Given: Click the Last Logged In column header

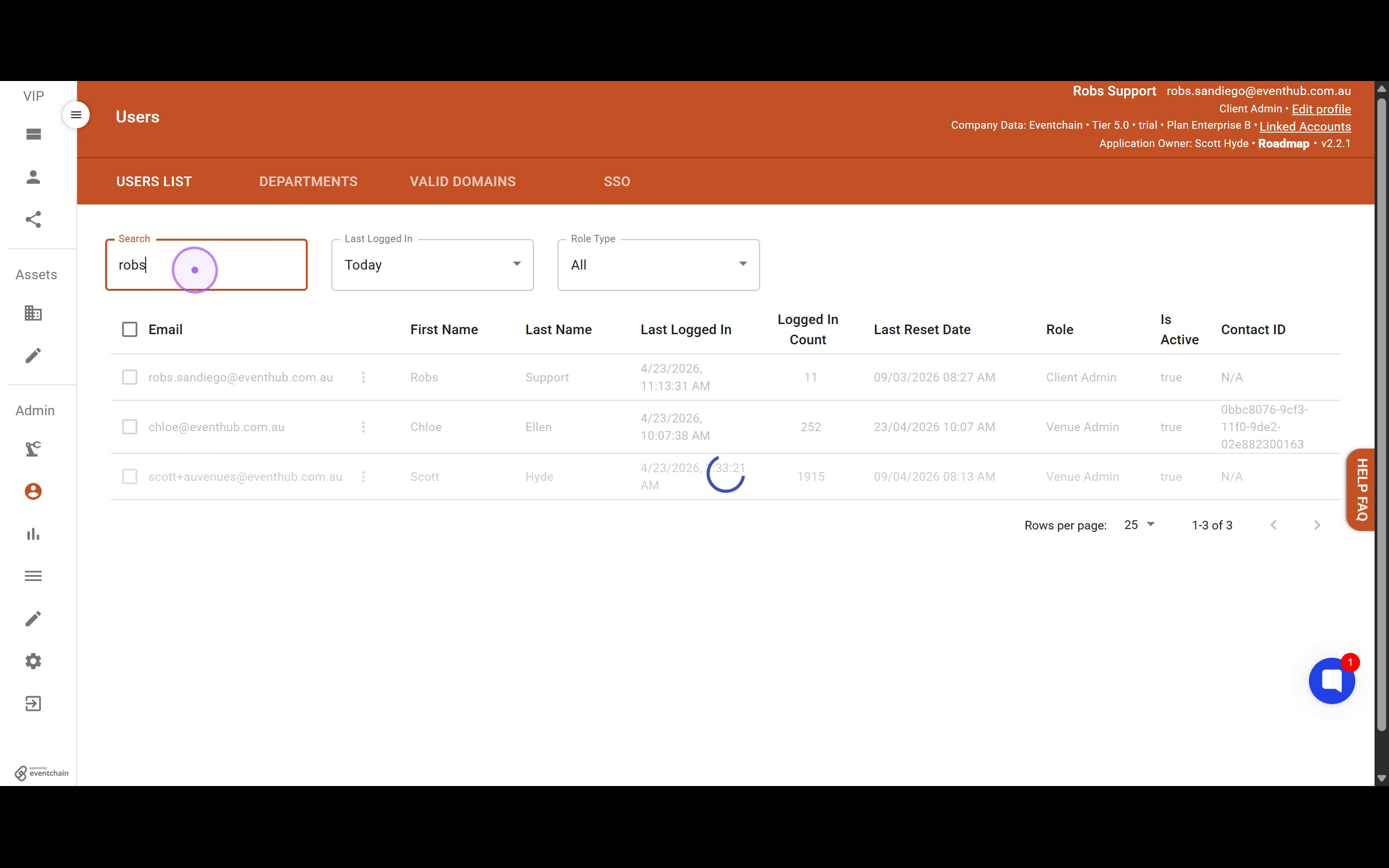Looking at the screenshot, I should point(686,329).
